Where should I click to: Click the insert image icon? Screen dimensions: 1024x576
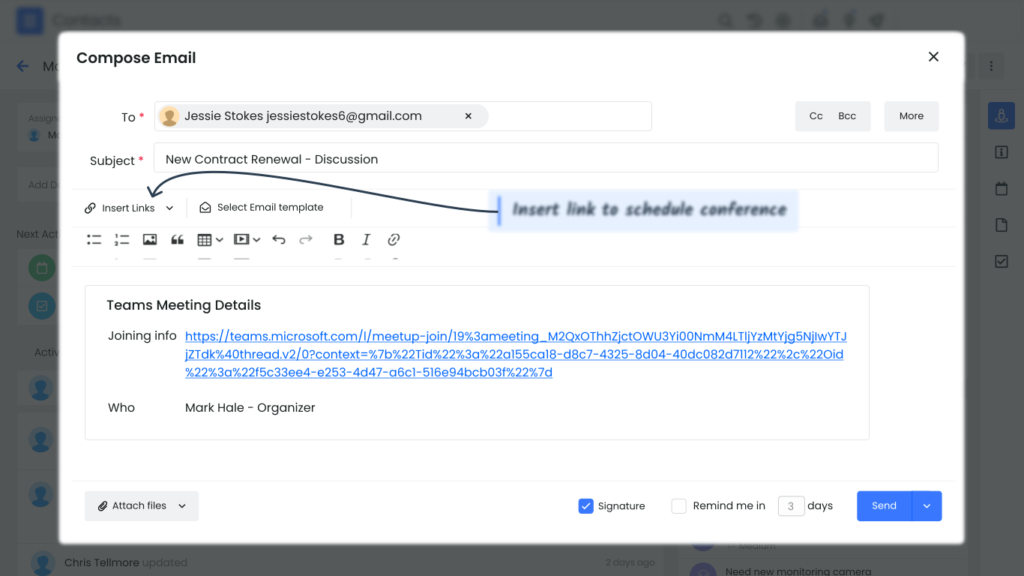point(150,240)
